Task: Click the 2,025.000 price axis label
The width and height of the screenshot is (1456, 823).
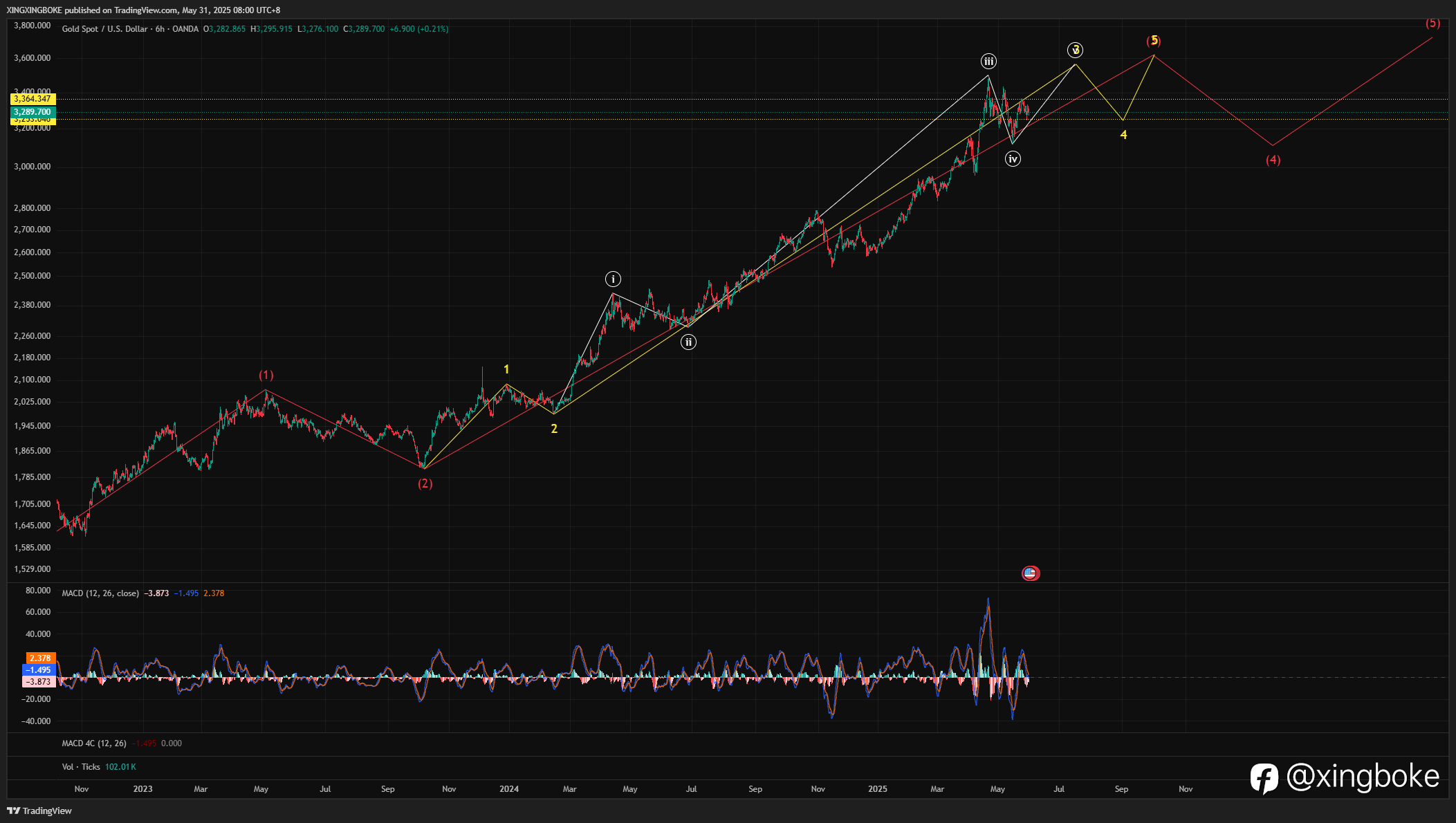Action: pyautogui.click(x=33, y=402)
